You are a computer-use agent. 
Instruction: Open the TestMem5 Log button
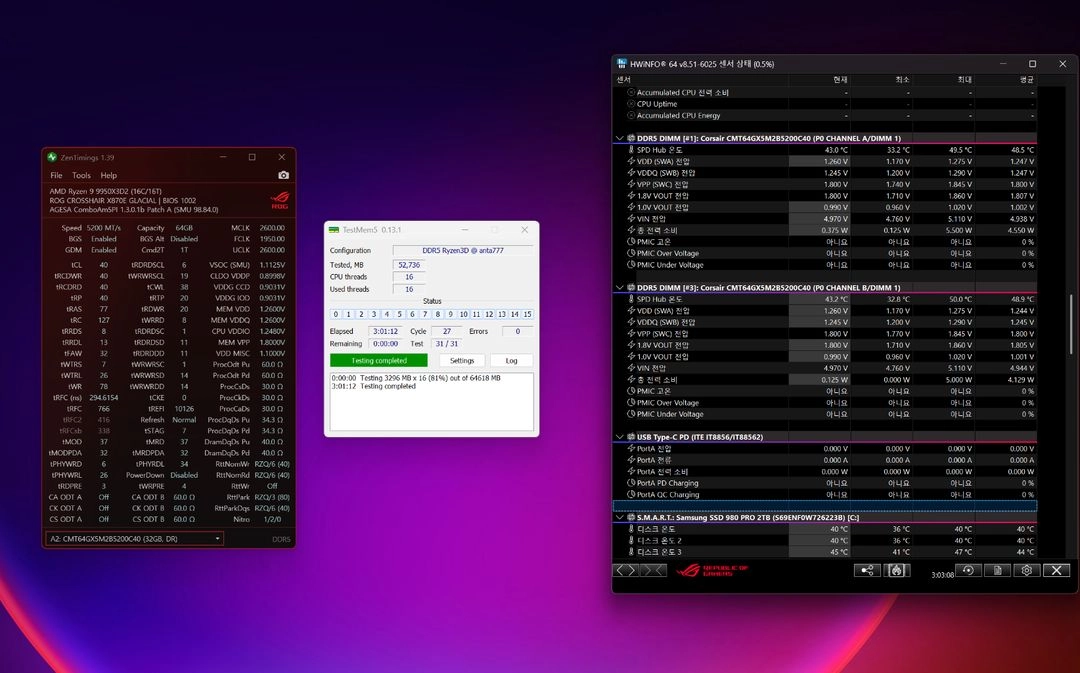(511, 360)
